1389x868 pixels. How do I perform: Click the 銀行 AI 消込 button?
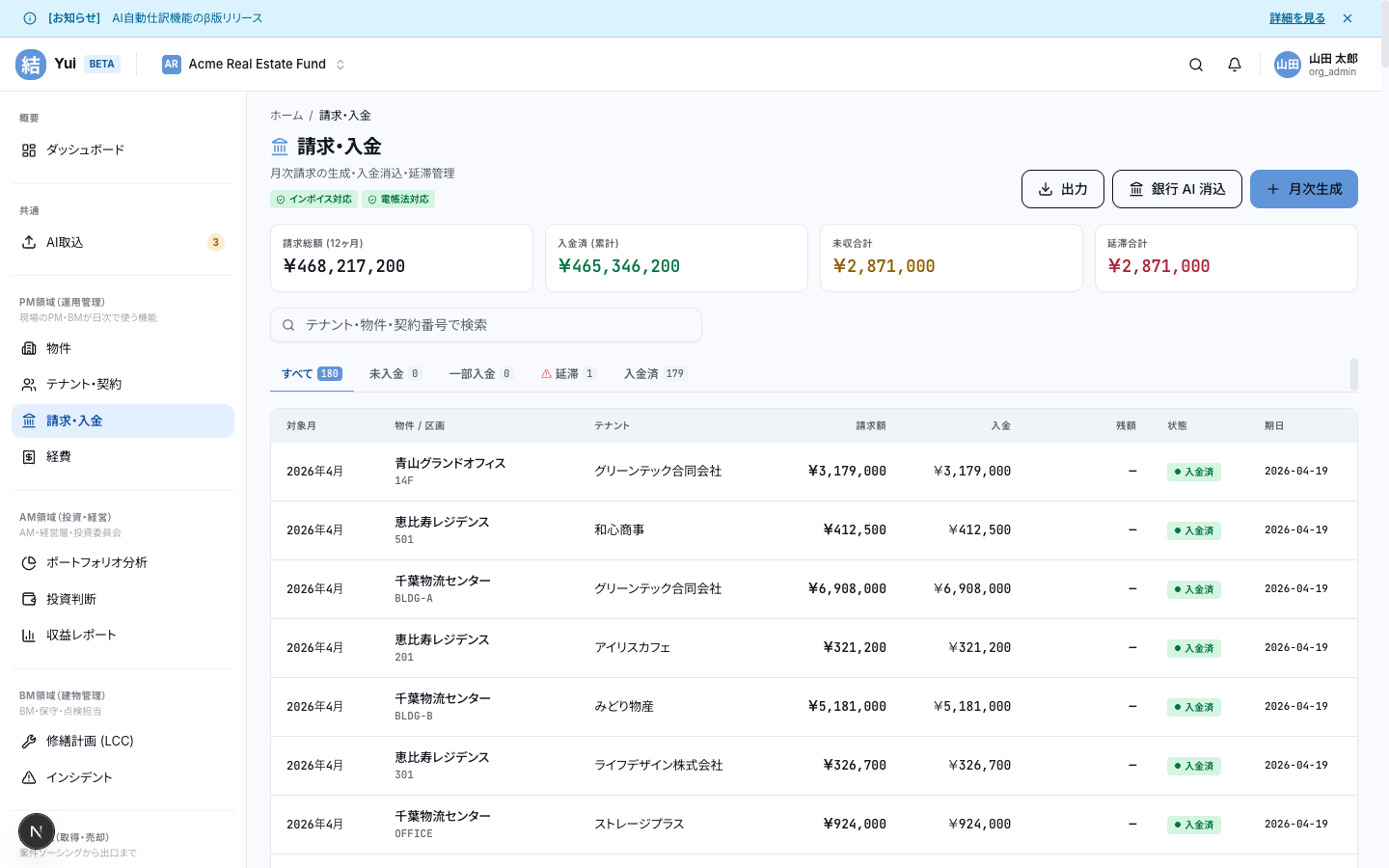point(1177,189)
